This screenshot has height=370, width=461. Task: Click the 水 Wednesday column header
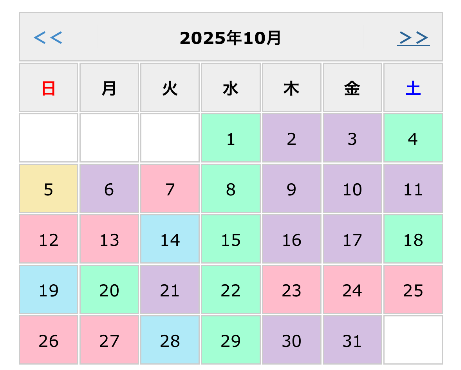tap(231, 88)
